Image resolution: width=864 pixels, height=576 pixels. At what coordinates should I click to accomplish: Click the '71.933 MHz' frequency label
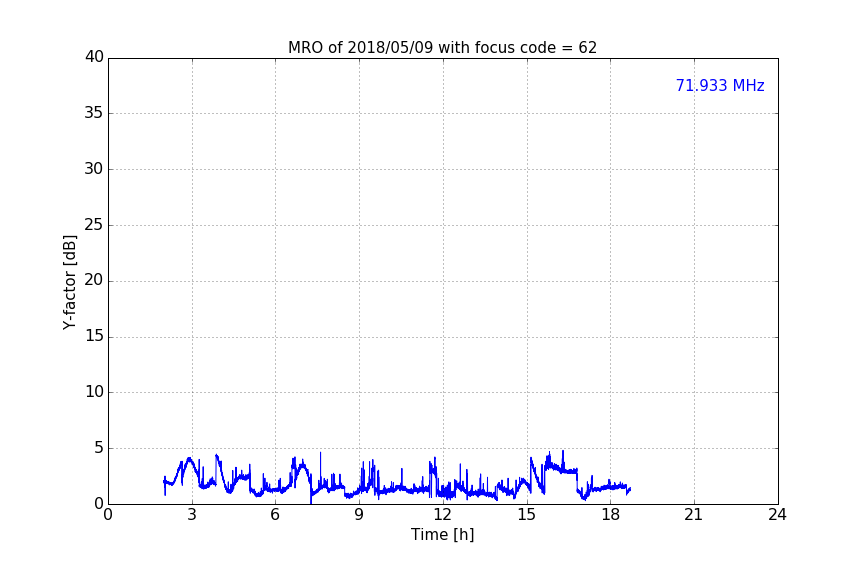coord(720,86)
